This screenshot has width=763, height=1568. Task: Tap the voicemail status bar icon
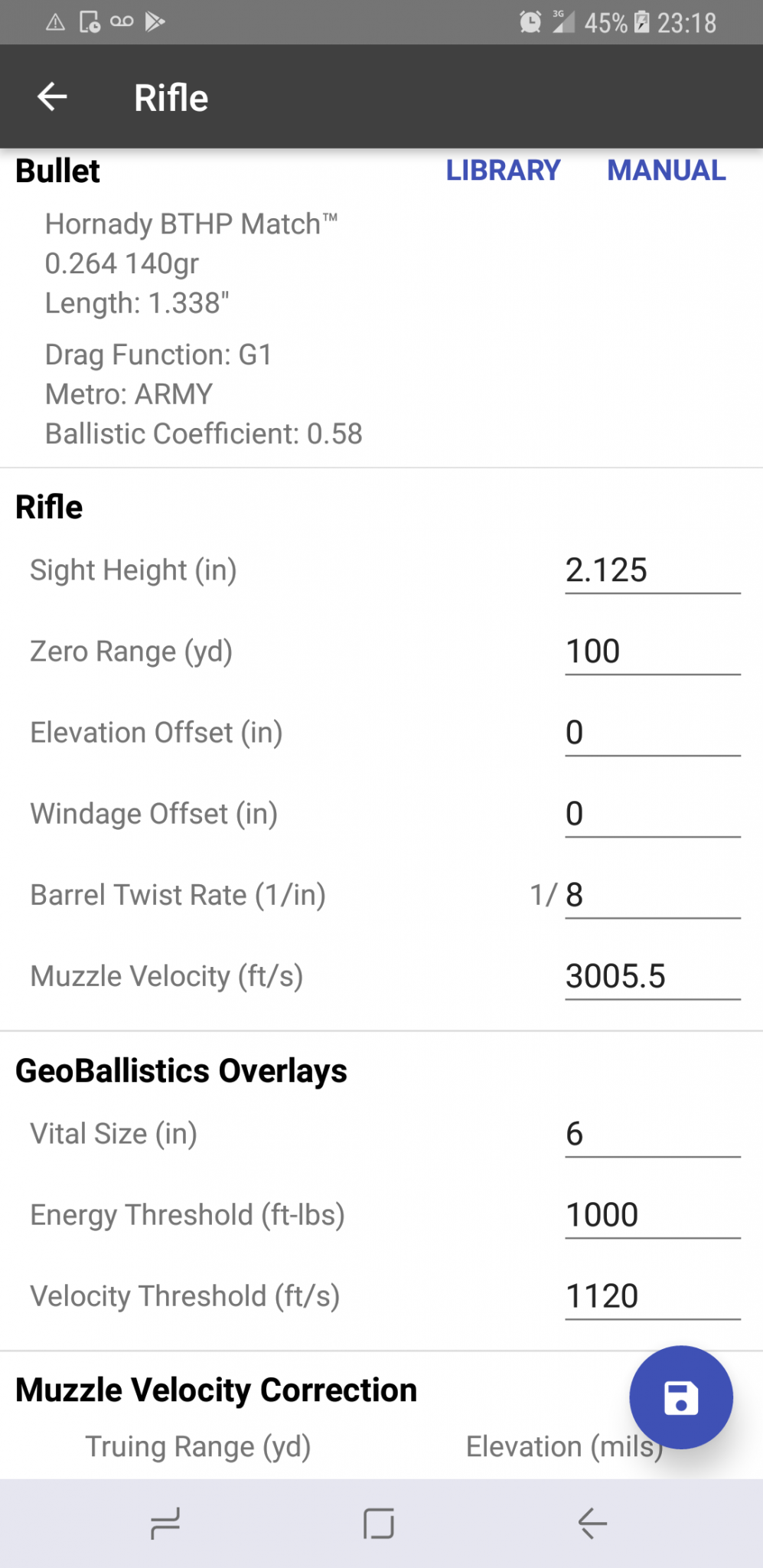pyautogui.click(x=122, y=21)
